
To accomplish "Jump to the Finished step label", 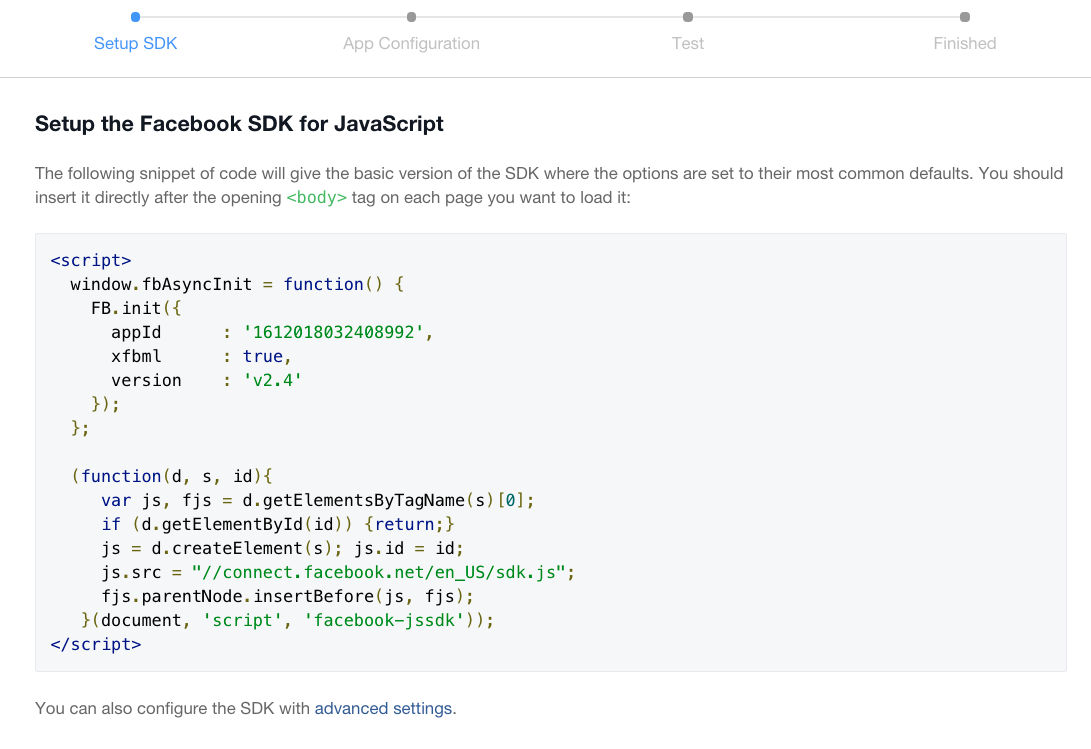I will [964, 43].
